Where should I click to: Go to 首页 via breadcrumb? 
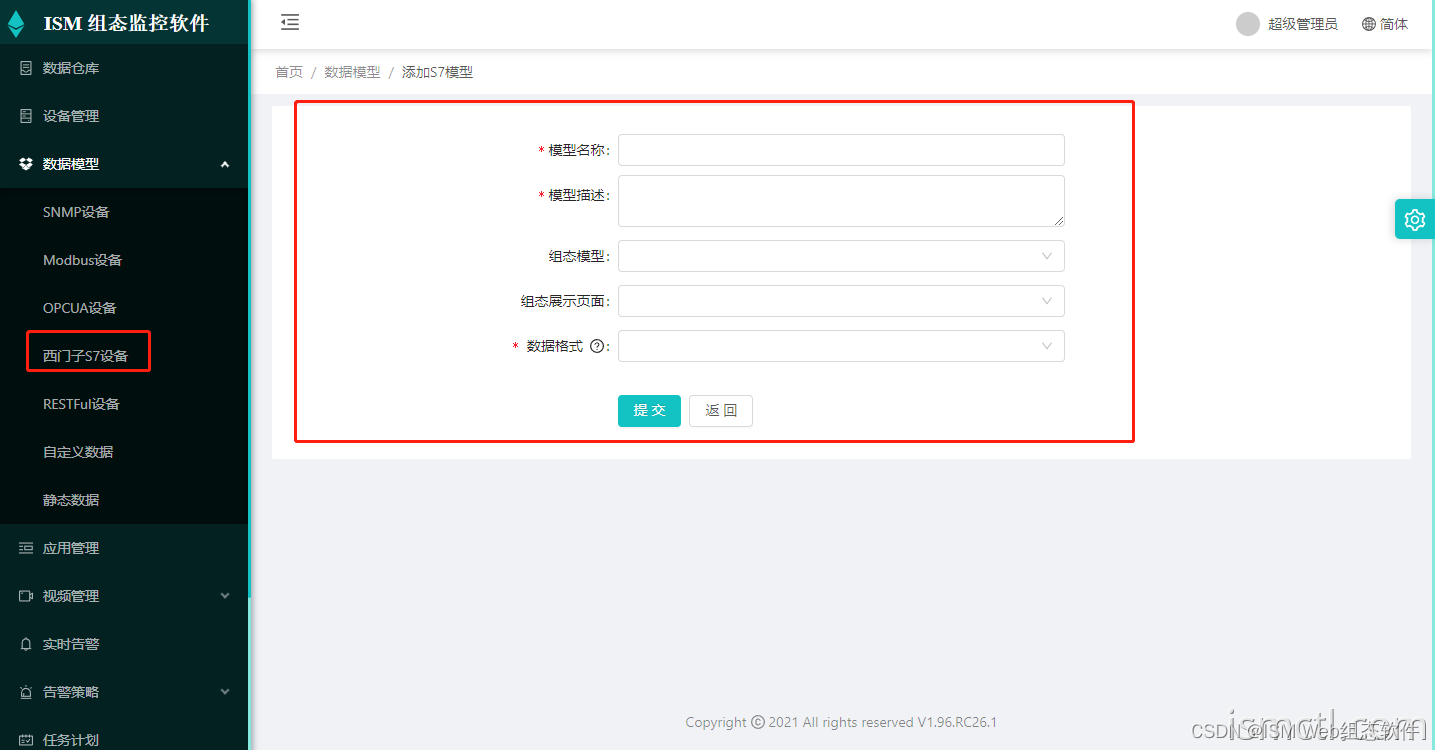(289, 72)
